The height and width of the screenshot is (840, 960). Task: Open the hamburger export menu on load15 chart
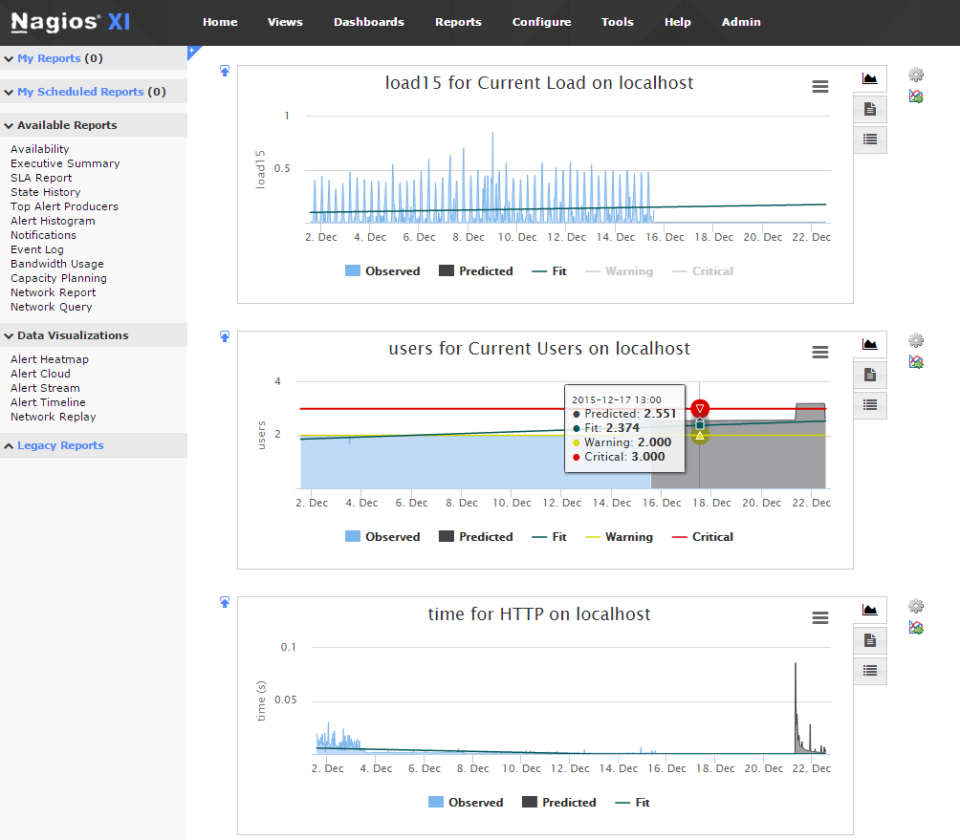pos(820,86)
